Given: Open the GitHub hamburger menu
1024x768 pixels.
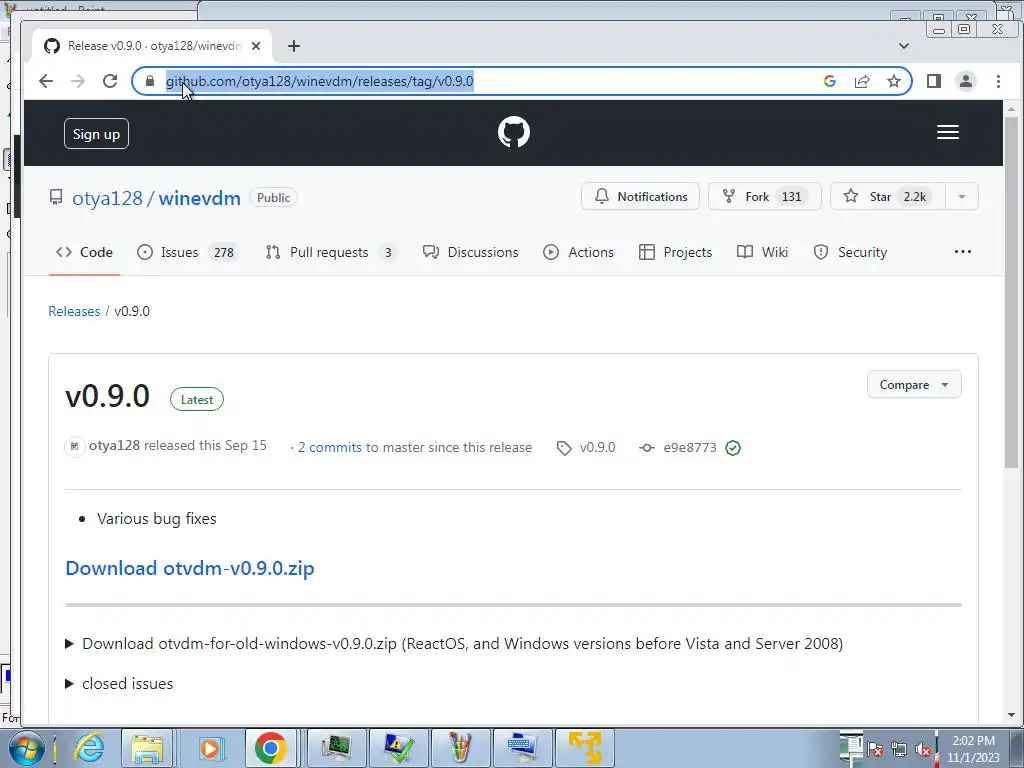Looking at the screenshot, I should pyautogui.click(x=948, y=132).
